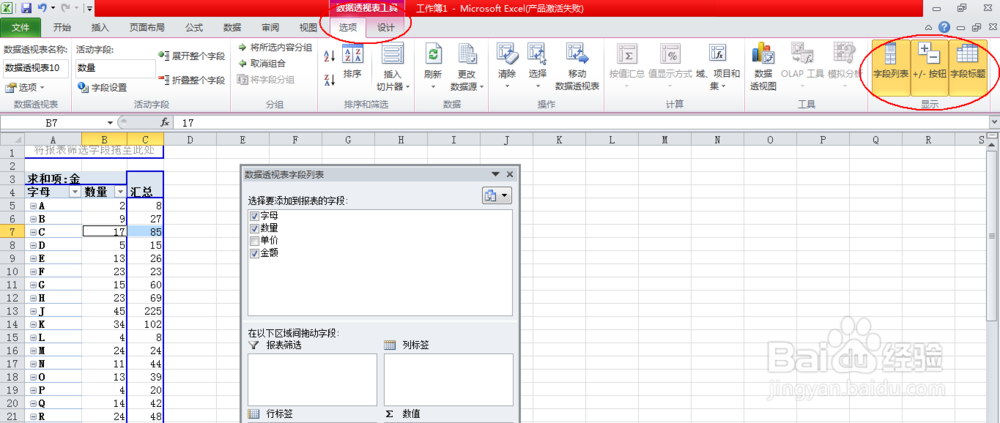
Task: Switch to the 公式 formulas tab
Action: tap(194, 28)
